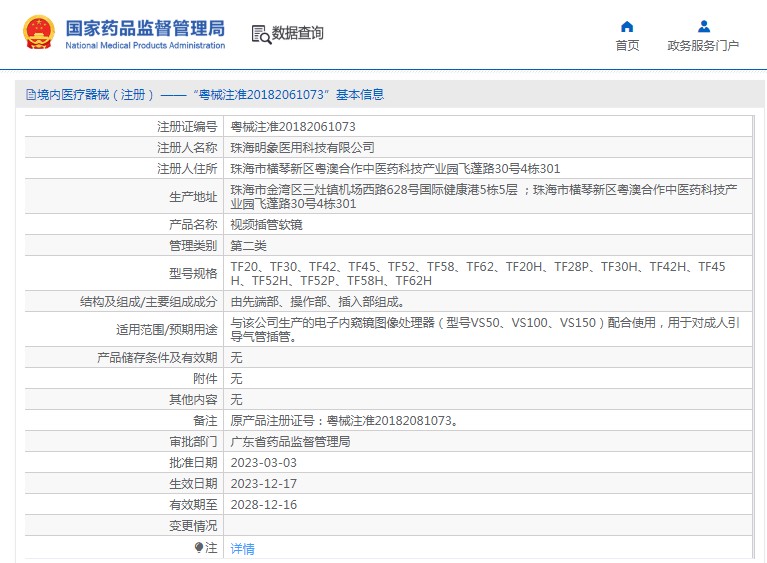Click expiry date 2028-12-16
The image size is (767, 563).
coord(264,505)
